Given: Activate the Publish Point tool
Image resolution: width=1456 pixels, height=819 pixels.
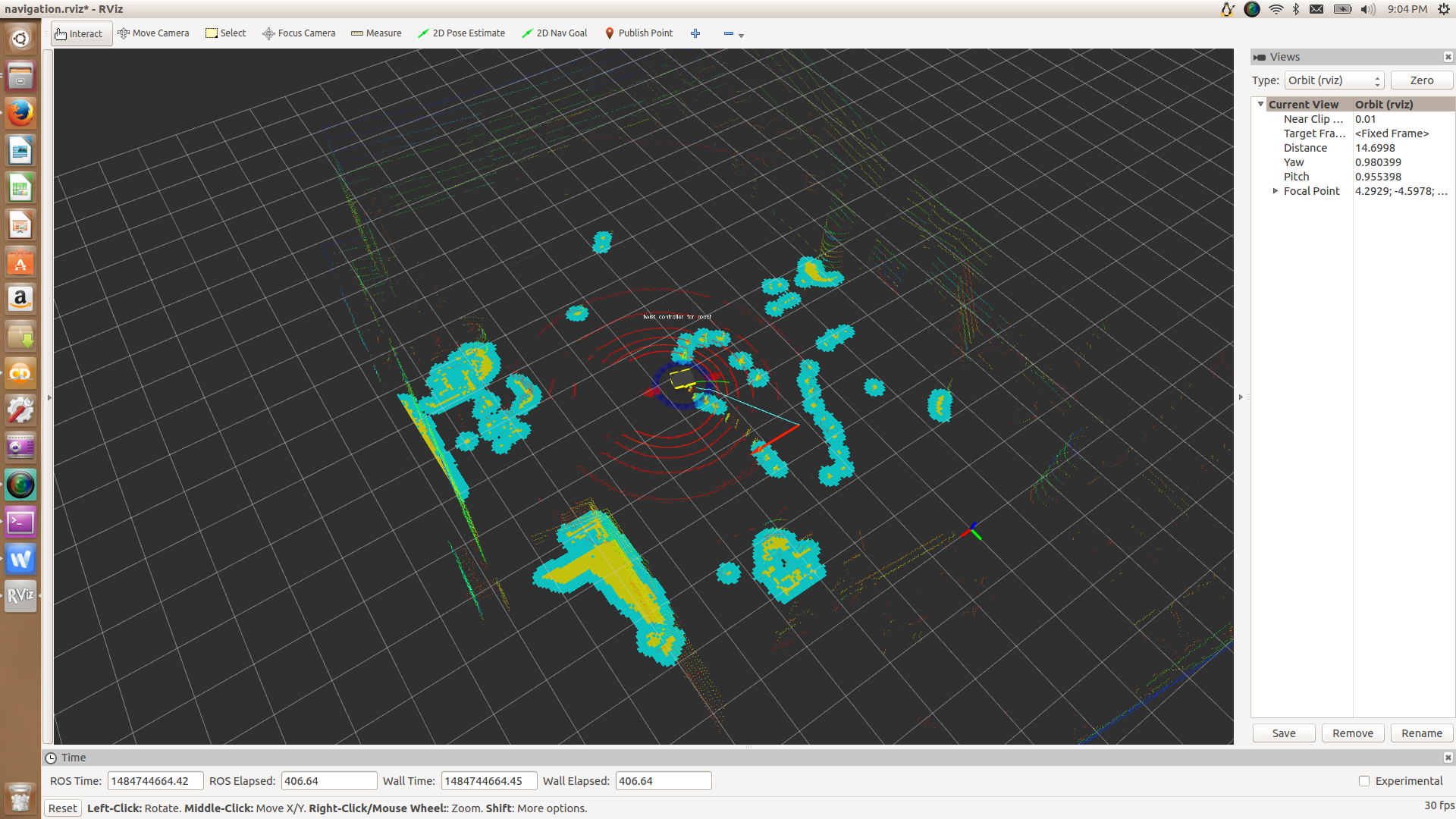Looking at the screenshot, I should [639, 33].
